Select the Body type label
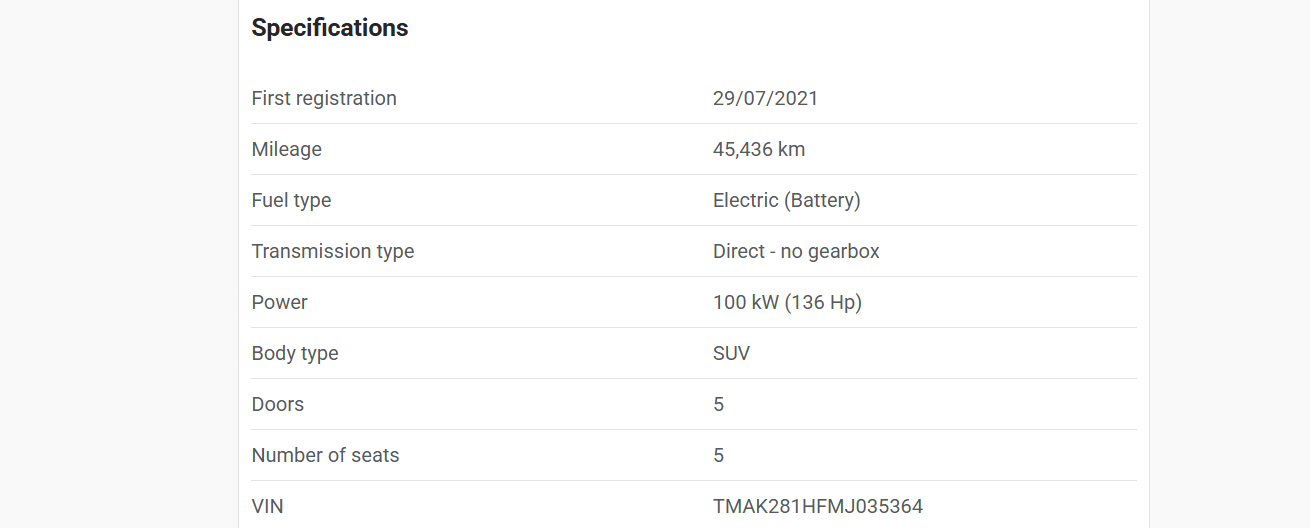 (295, 353)
